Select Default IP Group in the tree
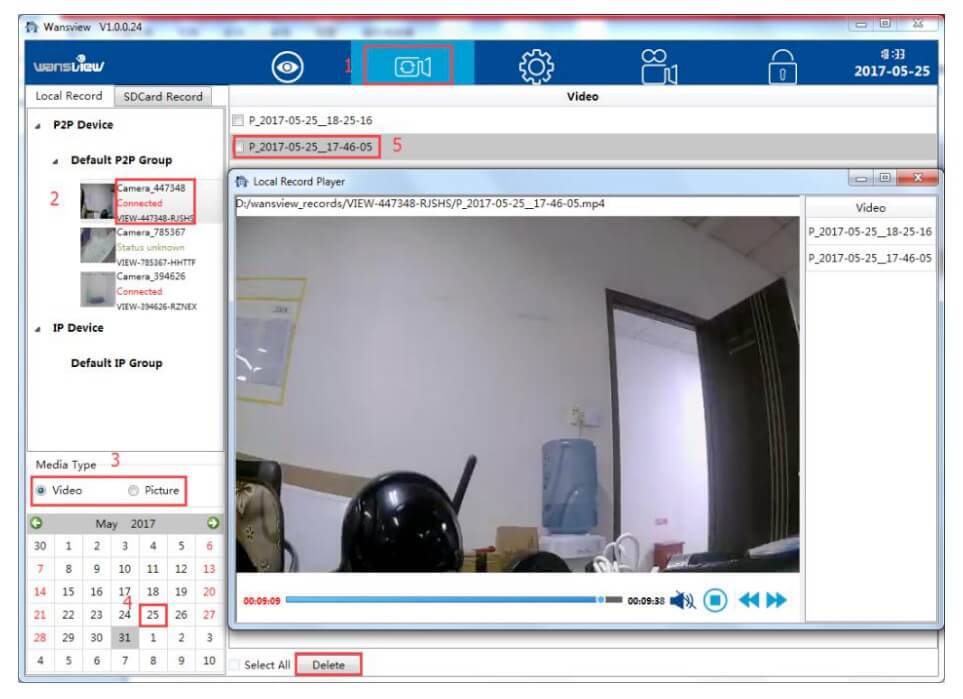 pos(117,363)
